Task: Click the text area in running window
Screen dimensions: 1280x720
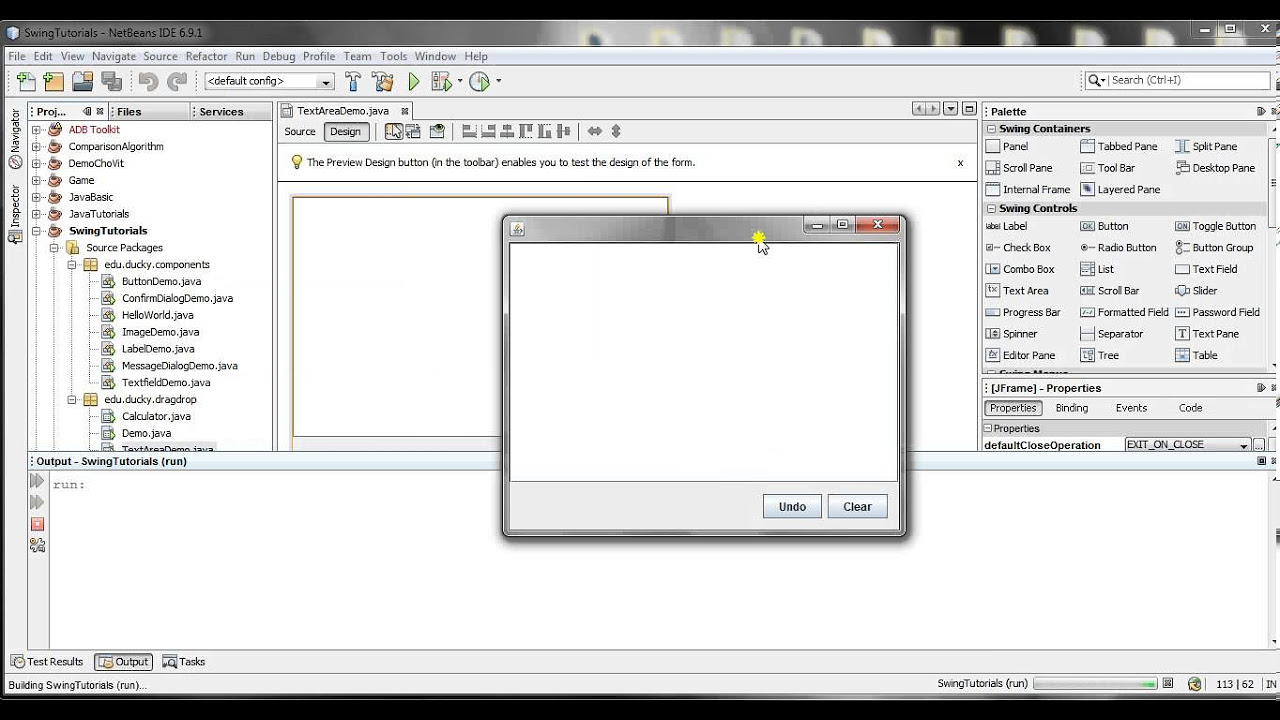Action: click(x=703, y=362)
